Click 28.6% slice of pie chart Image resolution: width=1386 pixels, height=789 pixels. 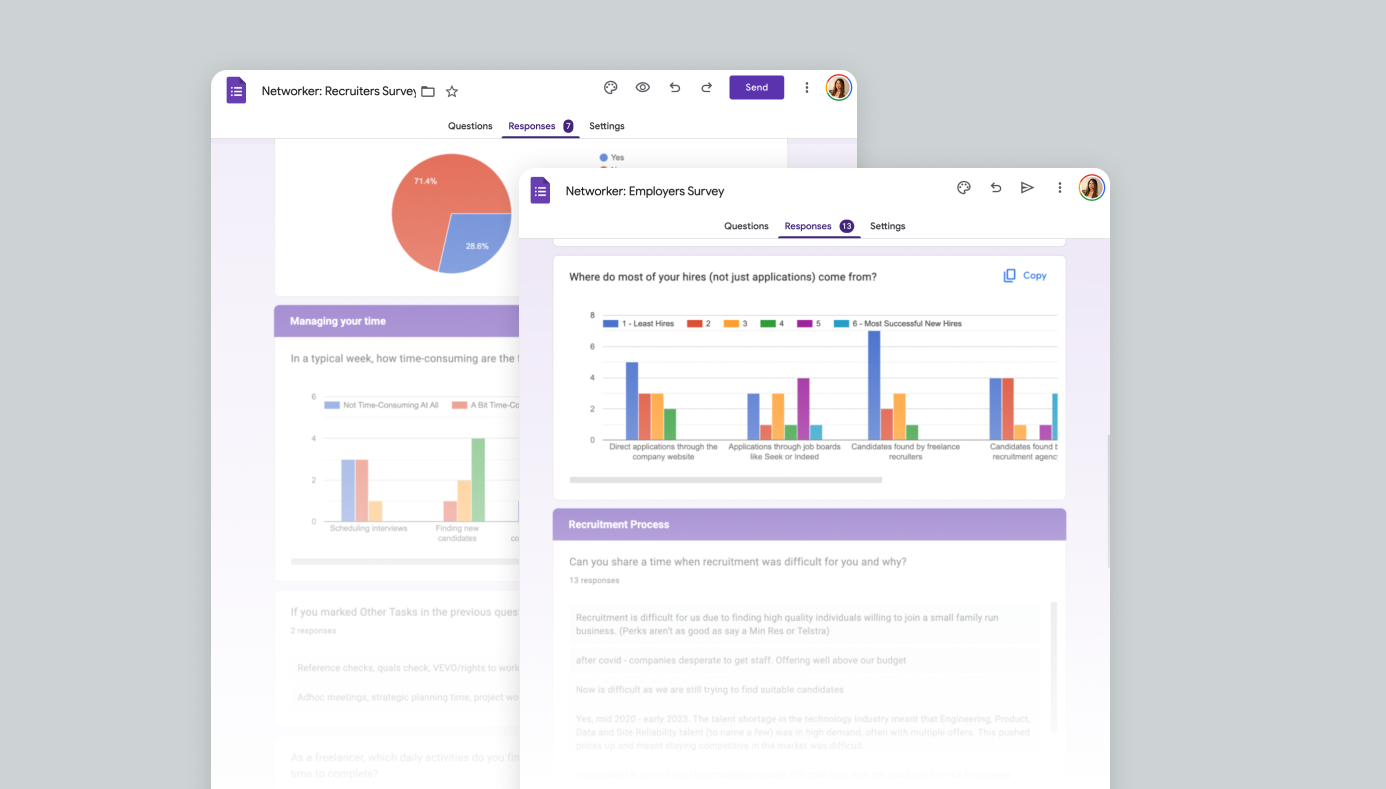(475, 243)
